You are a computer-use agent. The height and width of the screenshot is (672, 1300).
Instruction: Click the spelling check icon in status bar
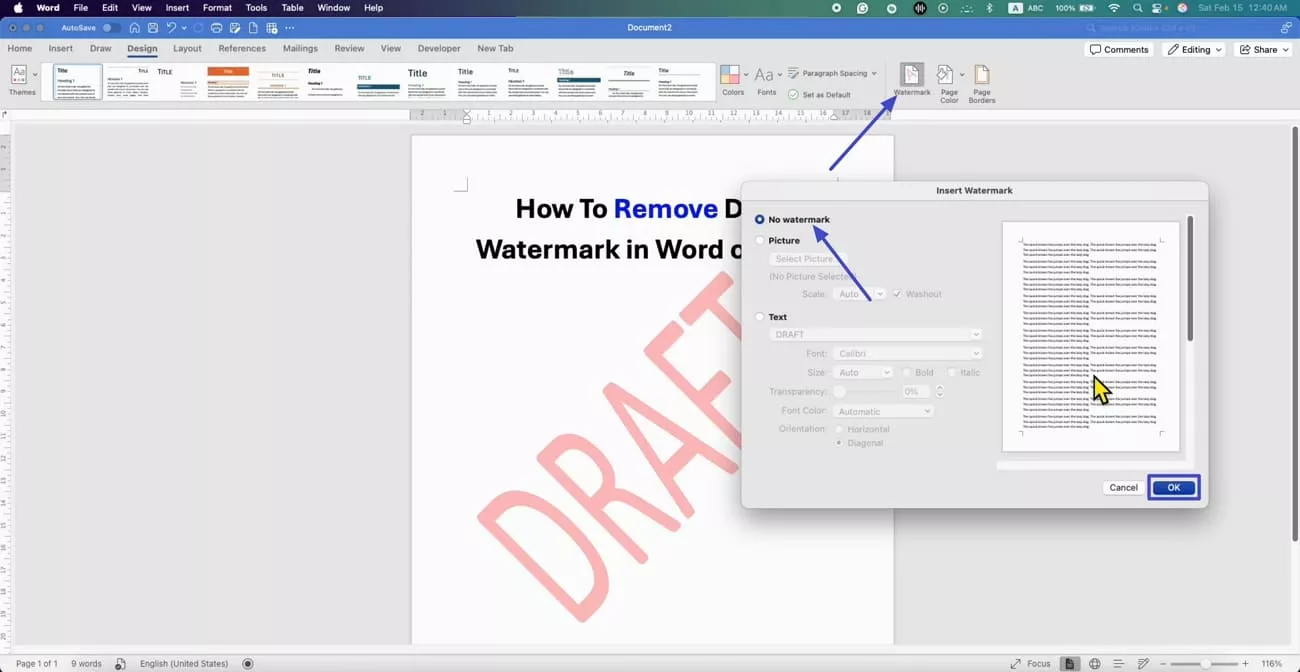click(x=120, y=663)
